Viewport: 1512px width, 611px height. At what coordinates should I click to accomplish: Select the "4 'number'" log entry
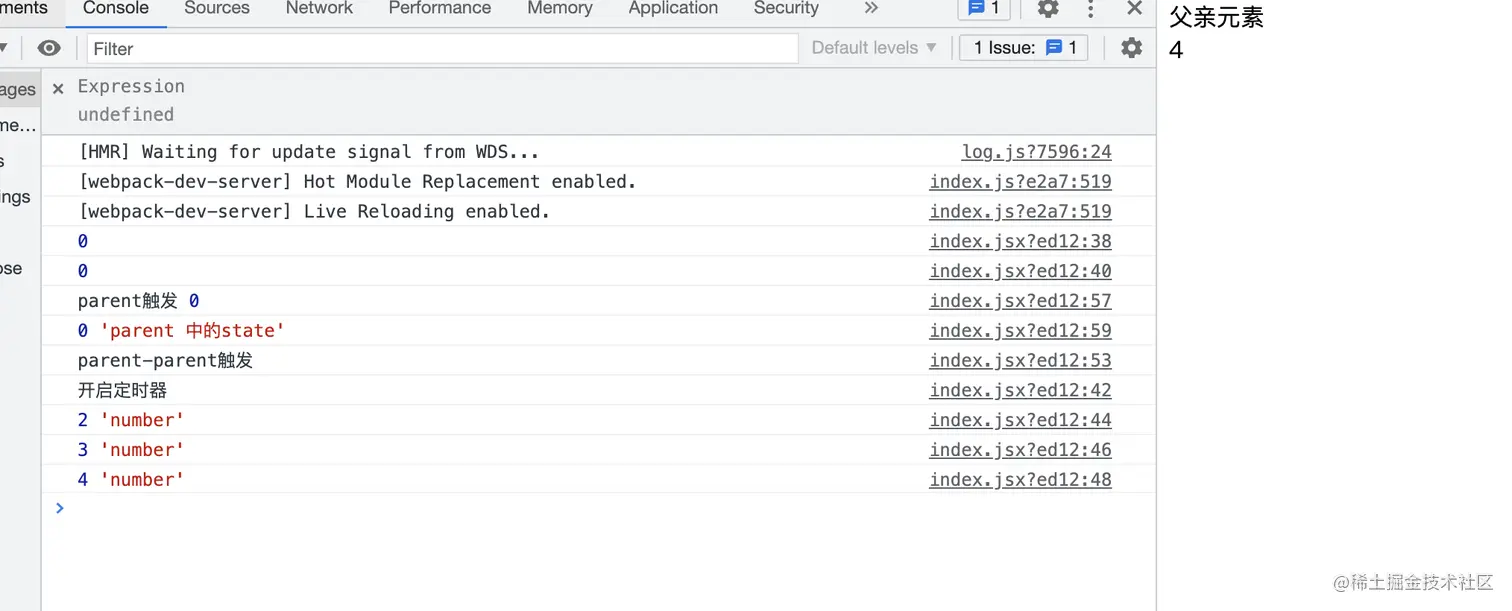click(x=131, y=480)
